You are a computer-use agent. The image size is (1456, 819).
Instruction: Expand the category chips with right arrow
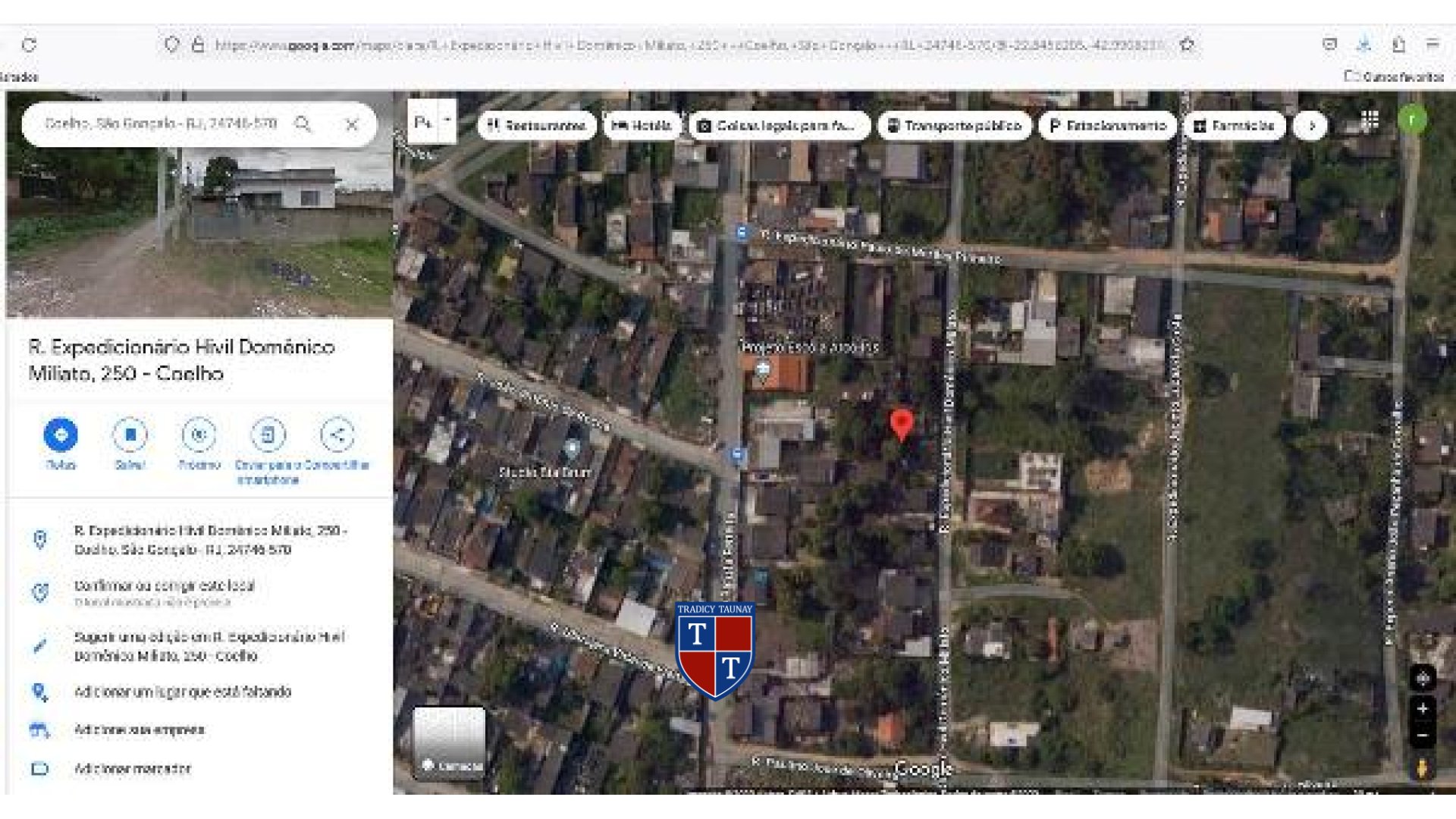pos(1311,126)
